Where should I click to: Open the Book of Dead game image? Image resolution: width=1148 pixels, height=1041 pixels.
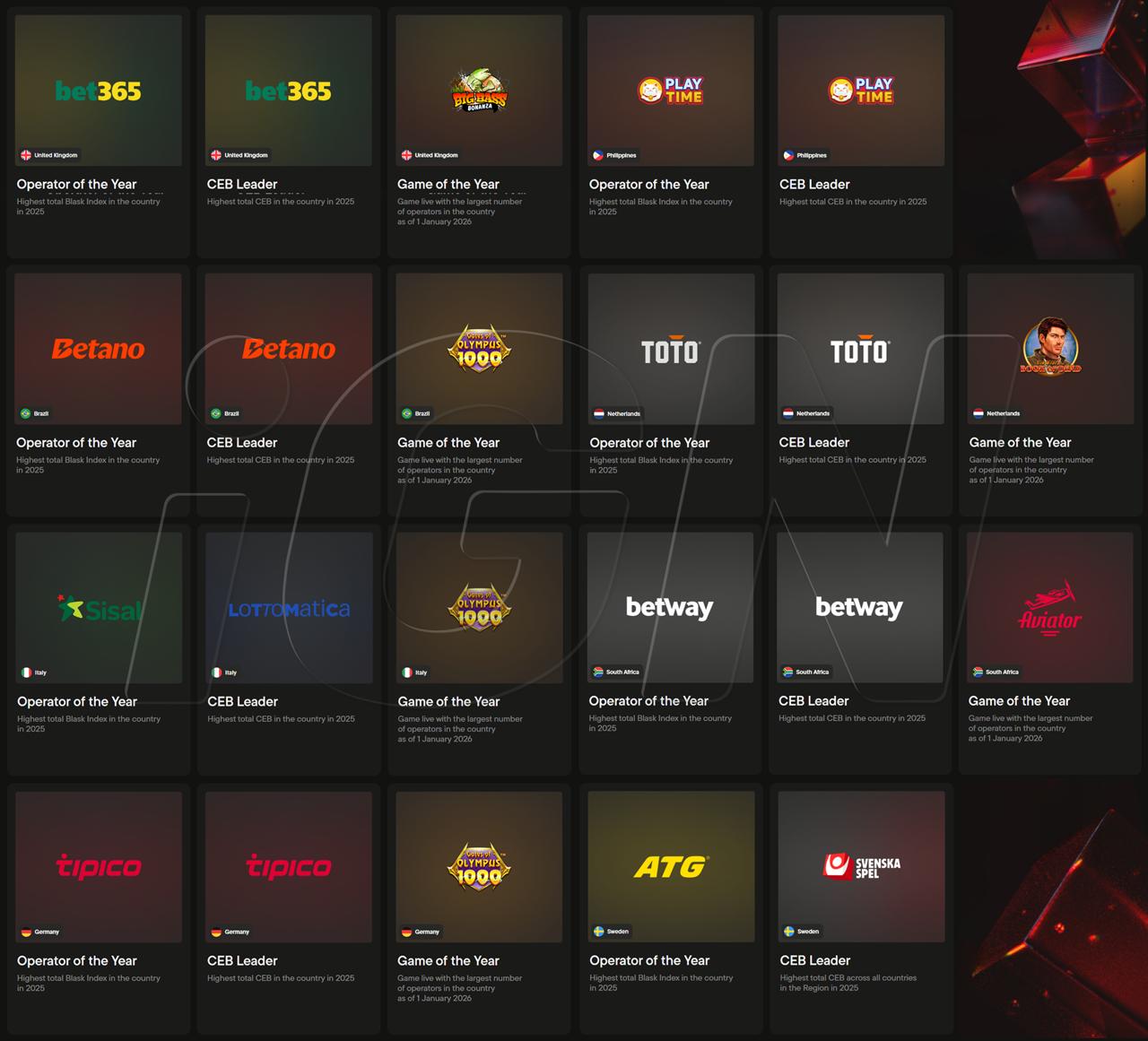click(x=1050, y=347)
